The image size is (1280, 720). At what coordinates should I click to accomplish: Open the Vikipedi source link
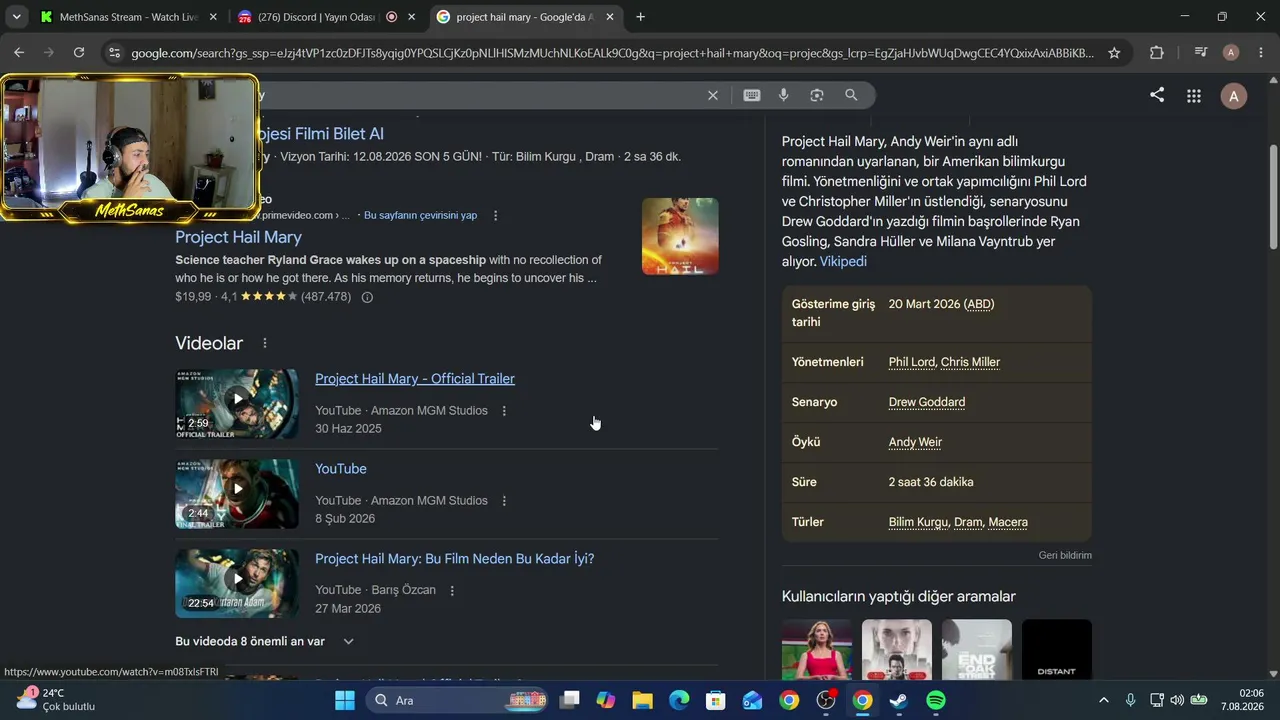click(x=843, y=261)
